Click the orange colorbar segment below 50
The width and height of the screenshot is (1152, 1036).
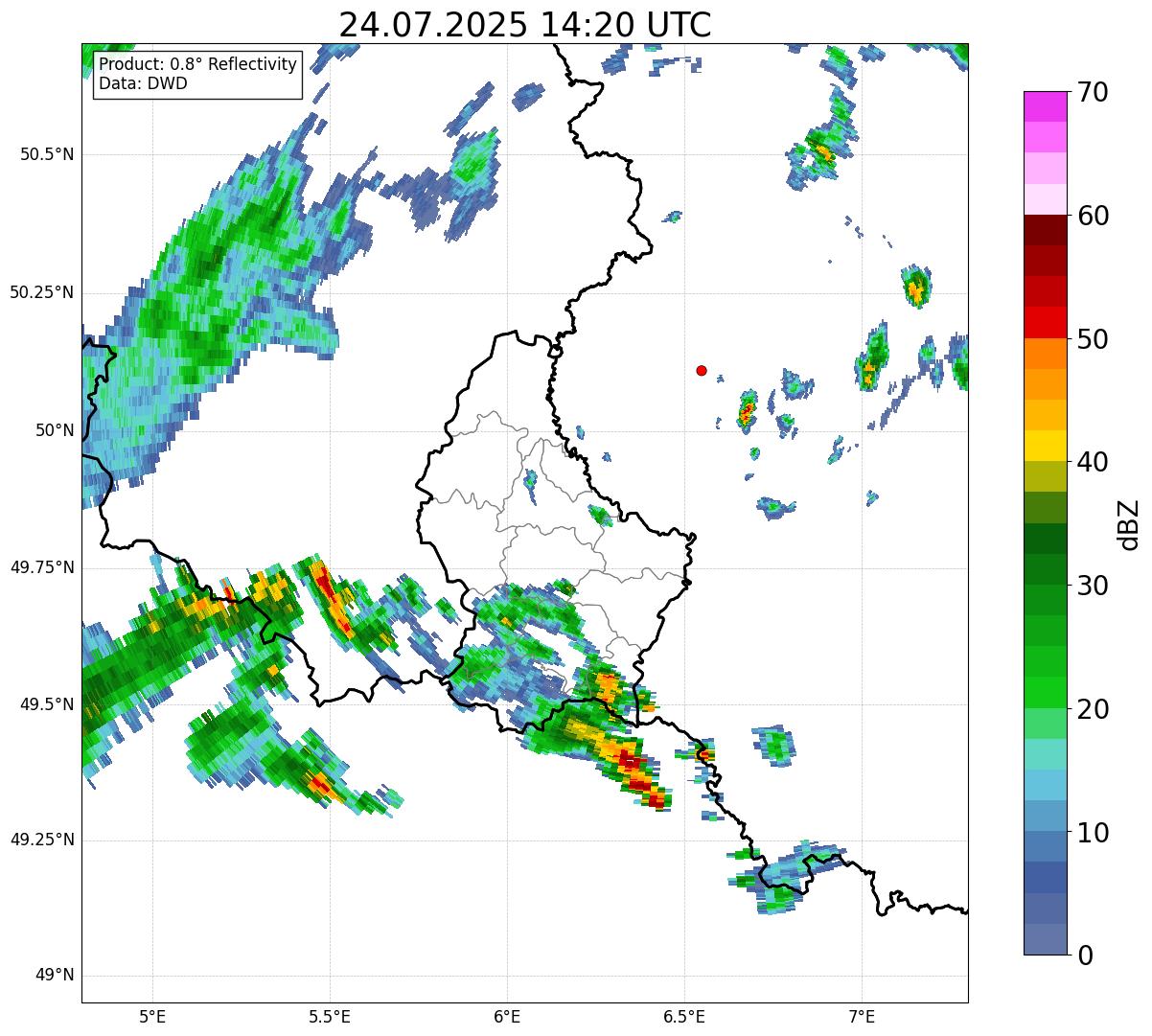(x=1045, y=354)
